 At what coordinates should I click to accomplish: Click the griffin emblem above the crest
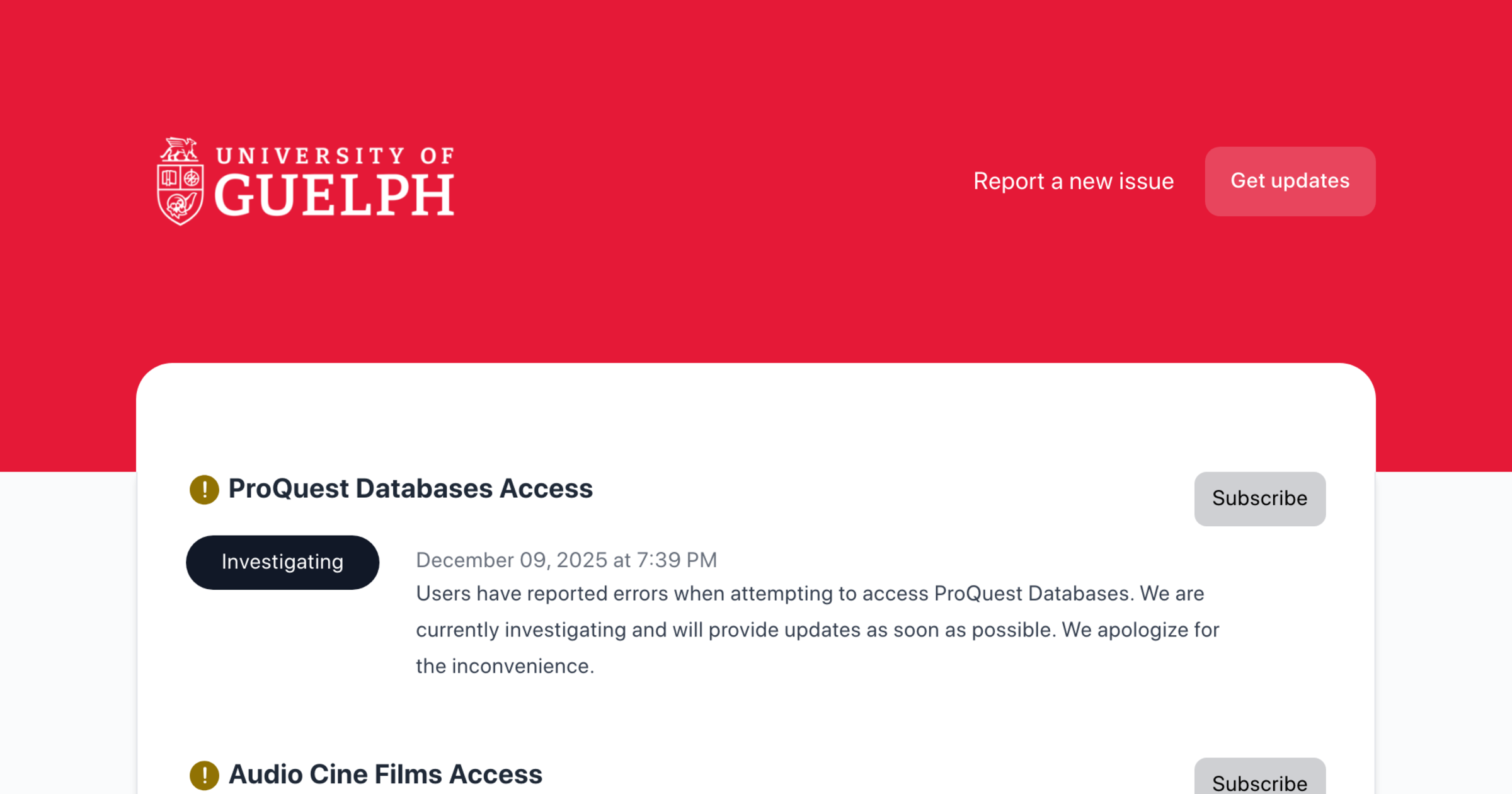[x=180, y=150]
